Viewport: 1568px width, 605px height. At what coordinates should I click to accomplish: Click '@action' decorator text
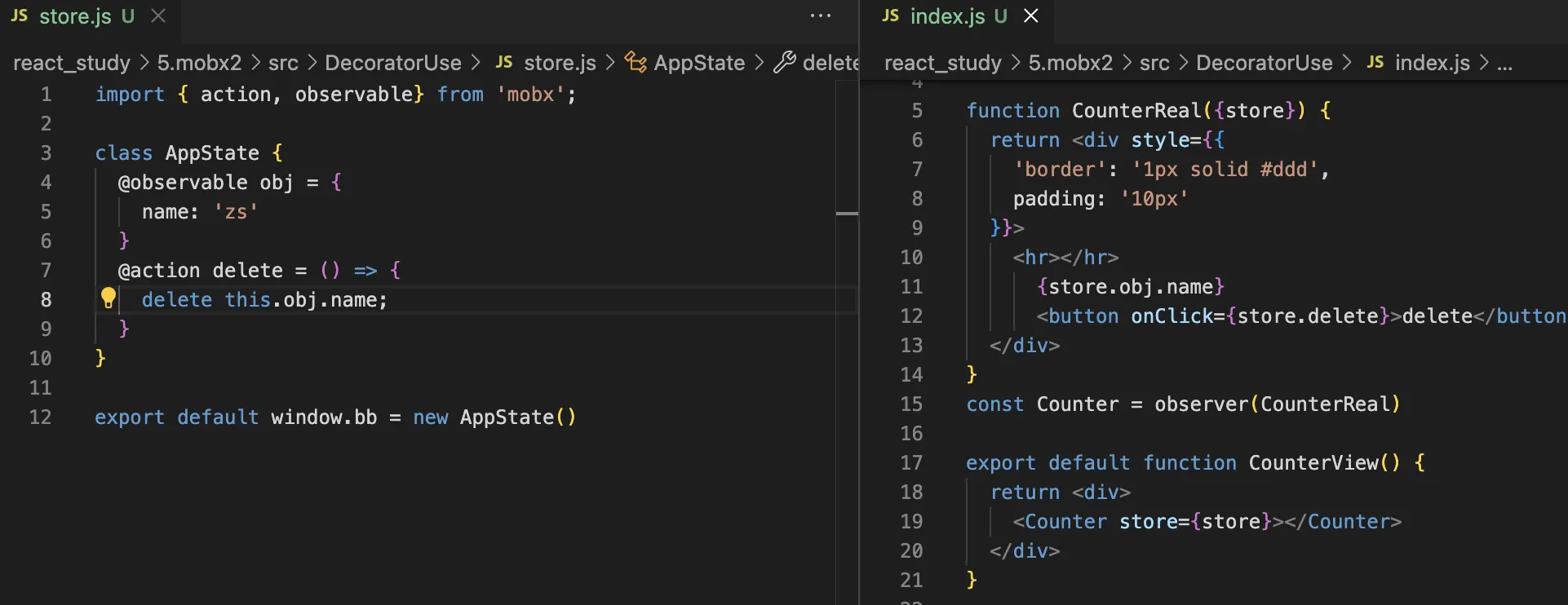click(159, 271)
